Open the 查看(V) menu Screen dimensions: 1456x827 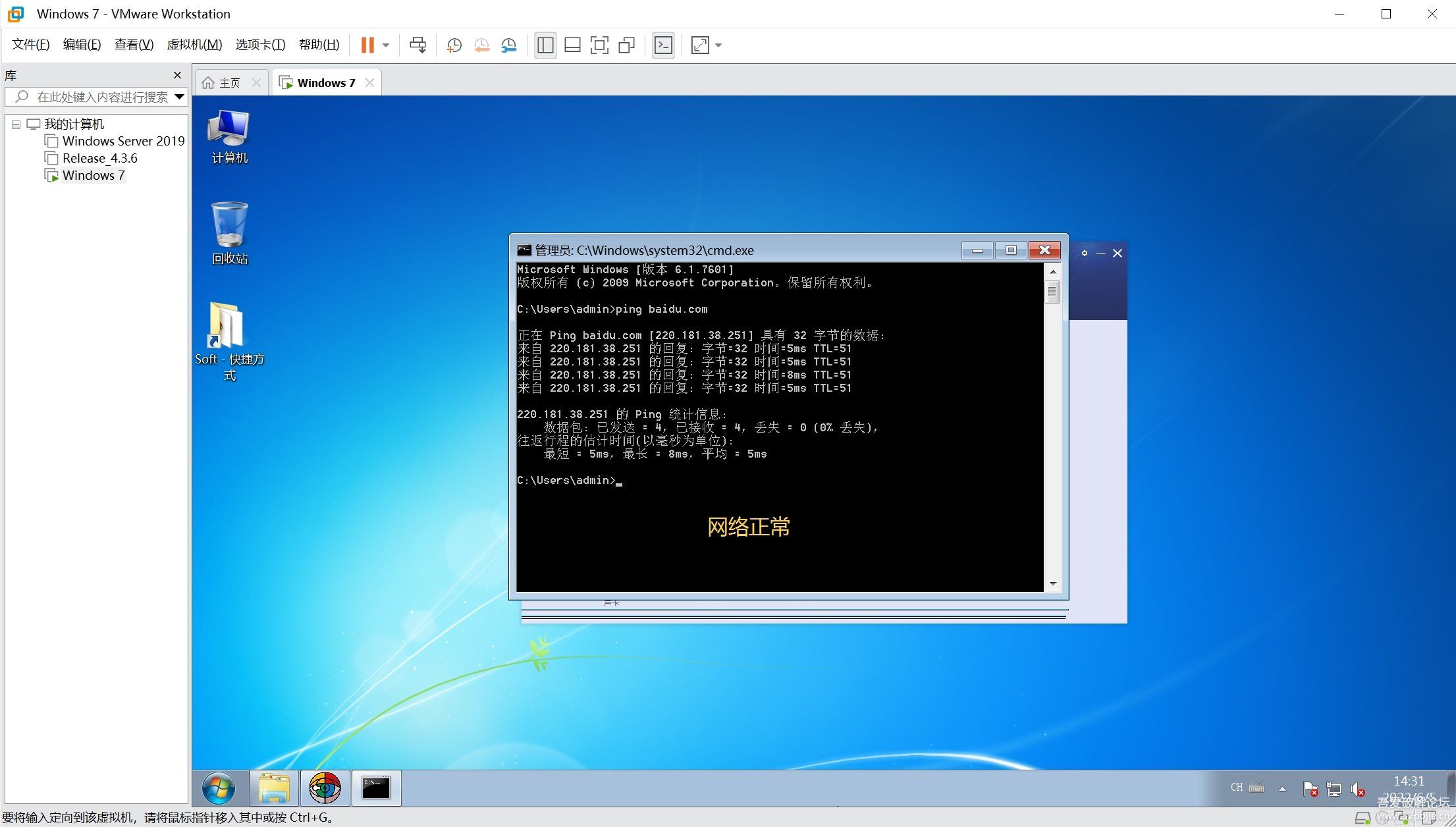(x=134, y=44)
